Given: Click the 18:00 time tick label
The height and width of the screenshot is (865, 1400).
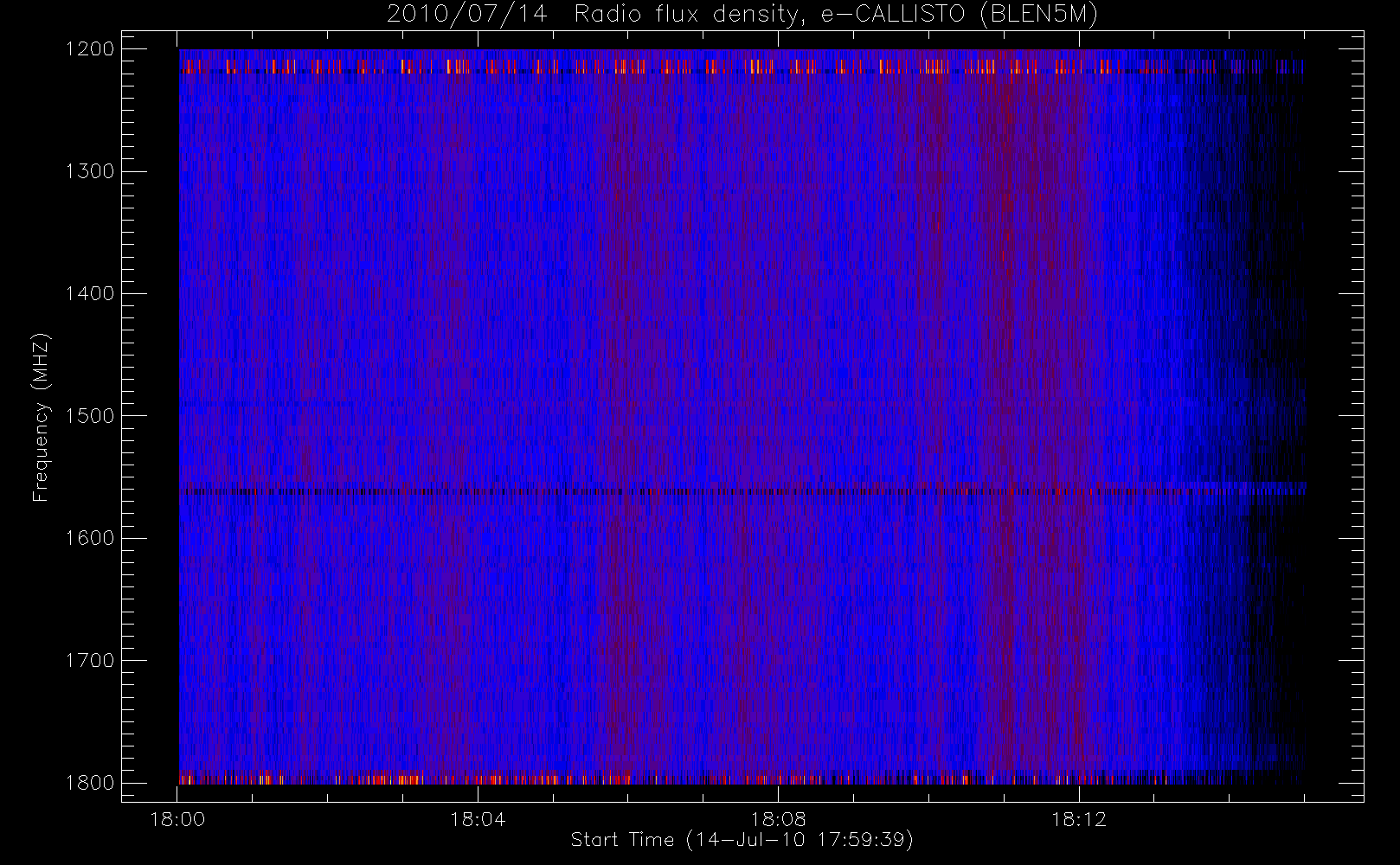Looking at the screenshot, I should 177,819.
